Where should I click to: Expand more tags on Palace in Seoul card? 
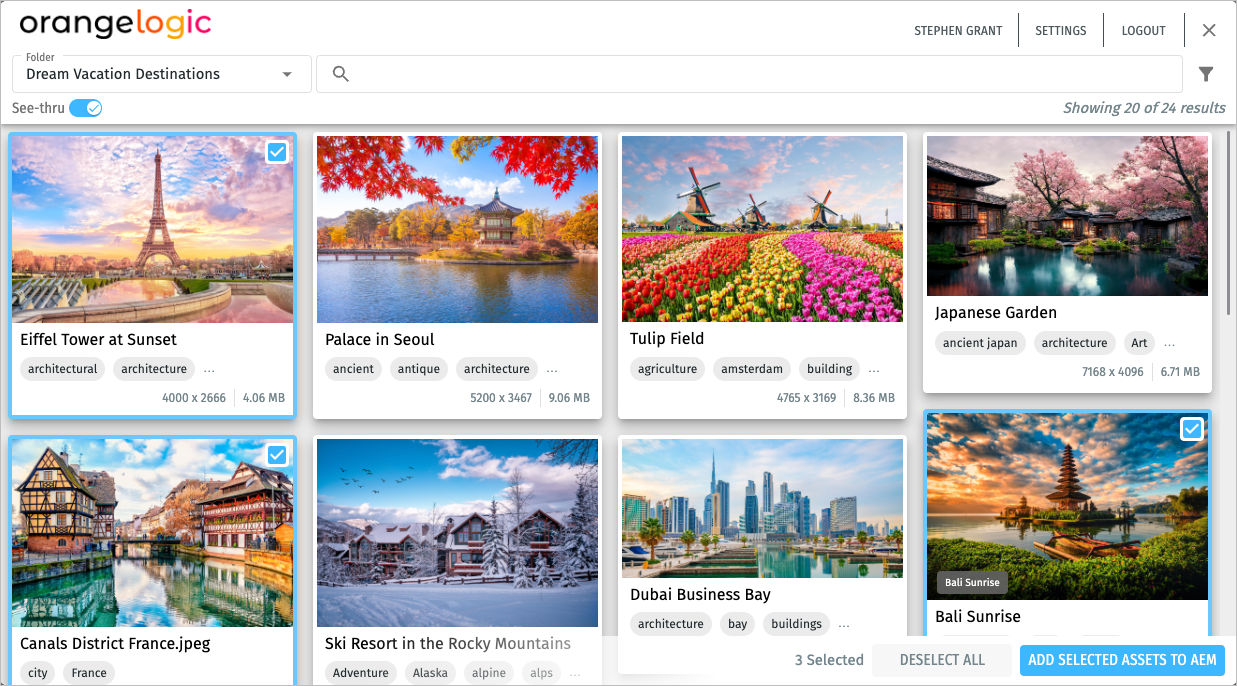click(552, 369)
